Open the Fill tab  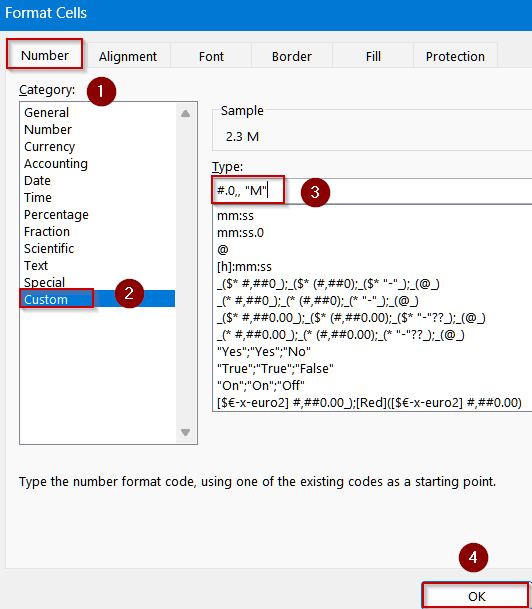tap(373, 56)
